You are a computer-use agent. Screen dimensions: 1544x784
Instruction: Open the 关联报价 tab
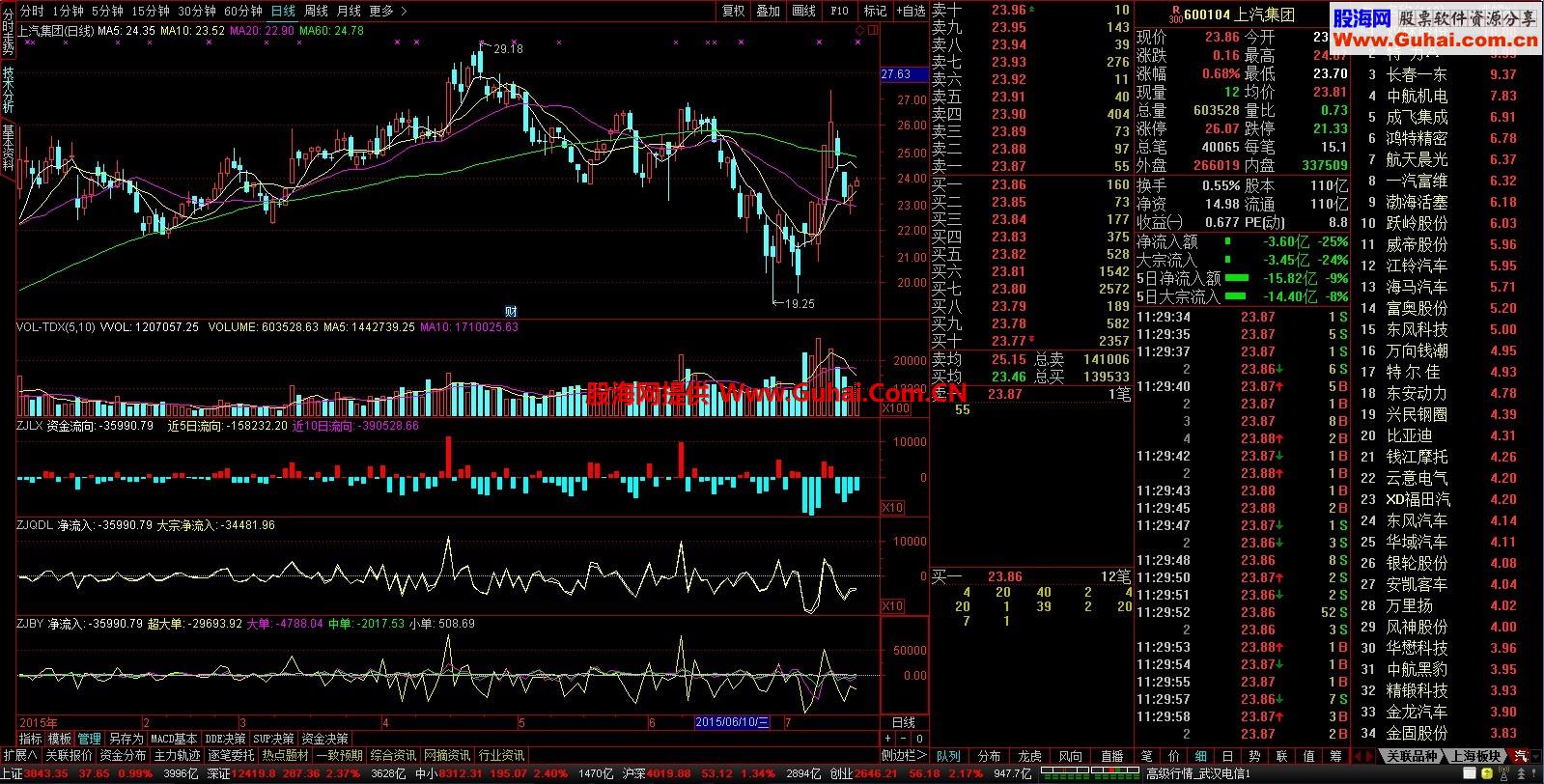click(x=69, y=755)
